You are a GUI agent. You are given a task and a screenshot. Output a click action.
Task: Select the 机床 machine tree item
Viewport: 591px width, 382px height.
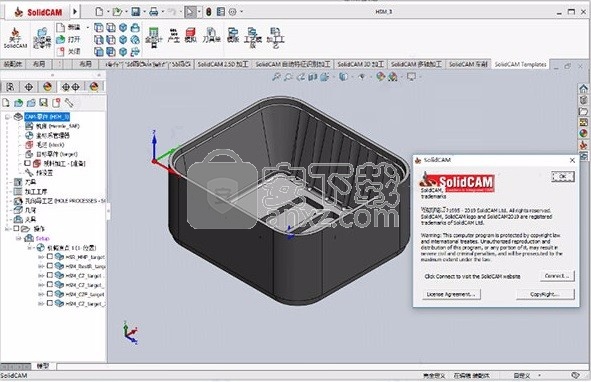click(53, 126)
